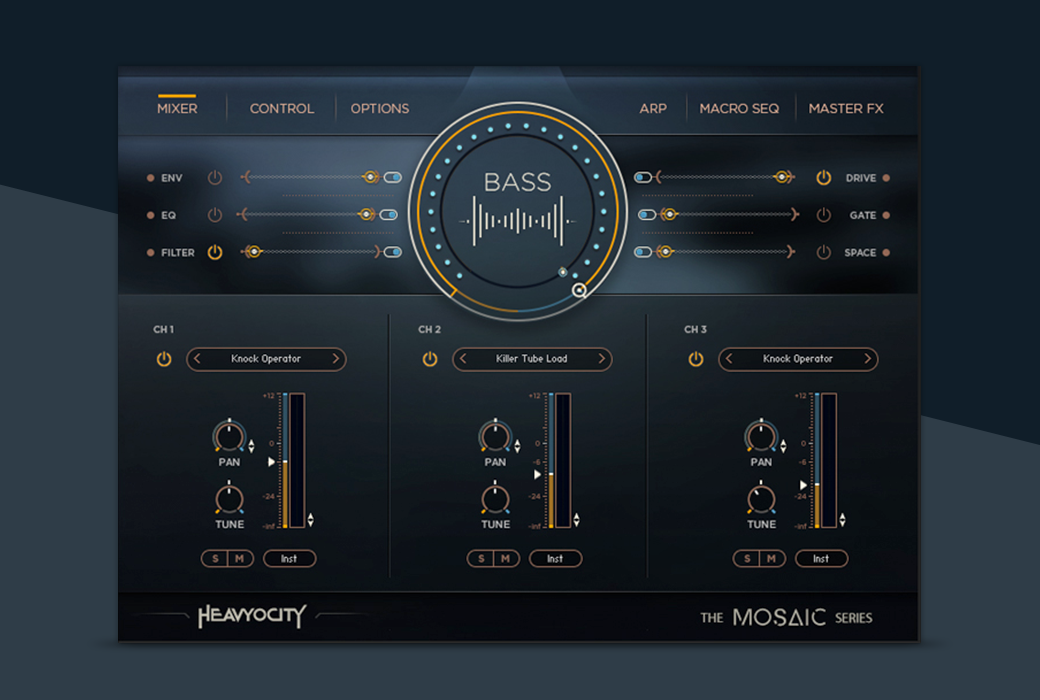Screen dimensions: 1040x700
Task: Click CH 2 volume fader arrow handle
Action: tap(537, 474)
